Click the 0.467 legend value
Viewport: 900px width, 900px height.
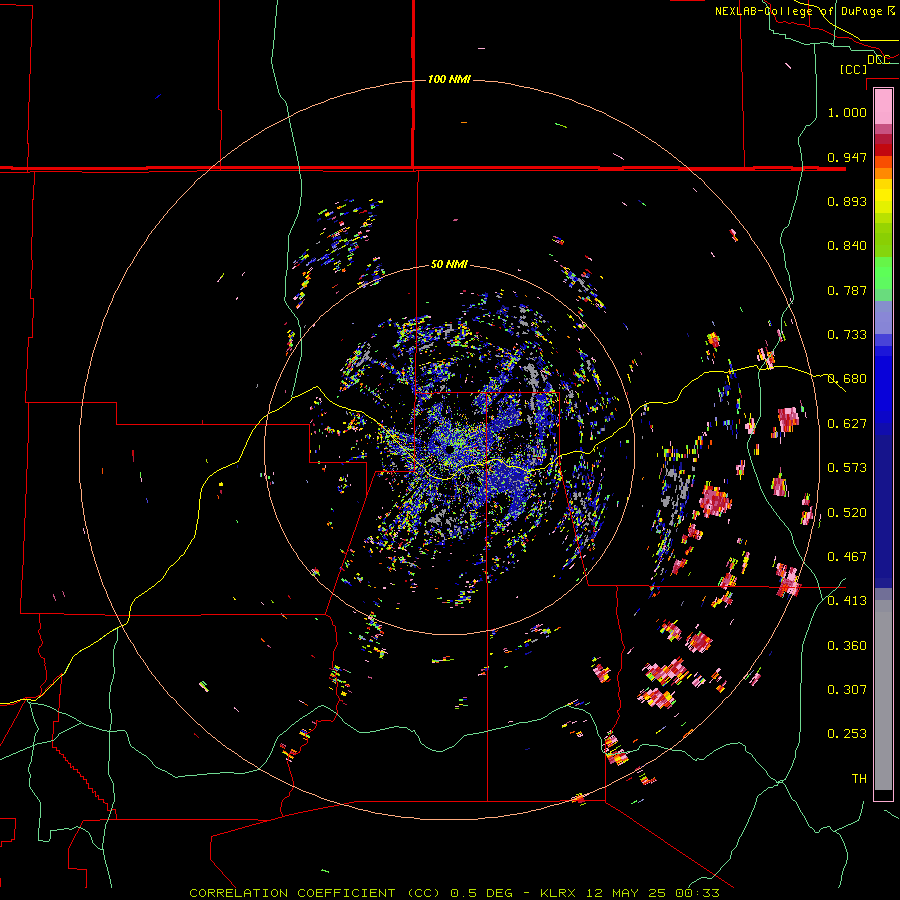[847, 556]
